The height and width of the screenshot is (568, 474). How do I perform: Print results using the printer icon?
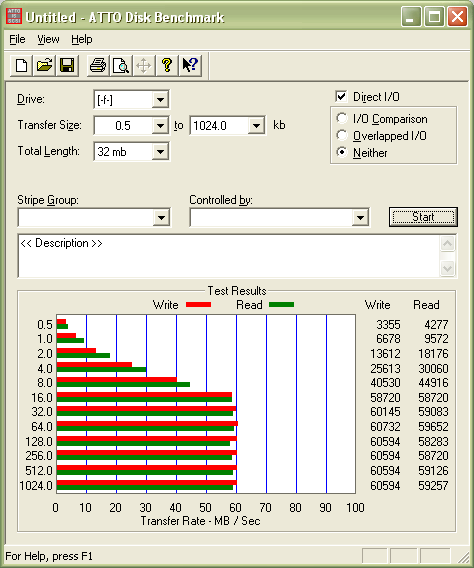click(x=98, y=66)
